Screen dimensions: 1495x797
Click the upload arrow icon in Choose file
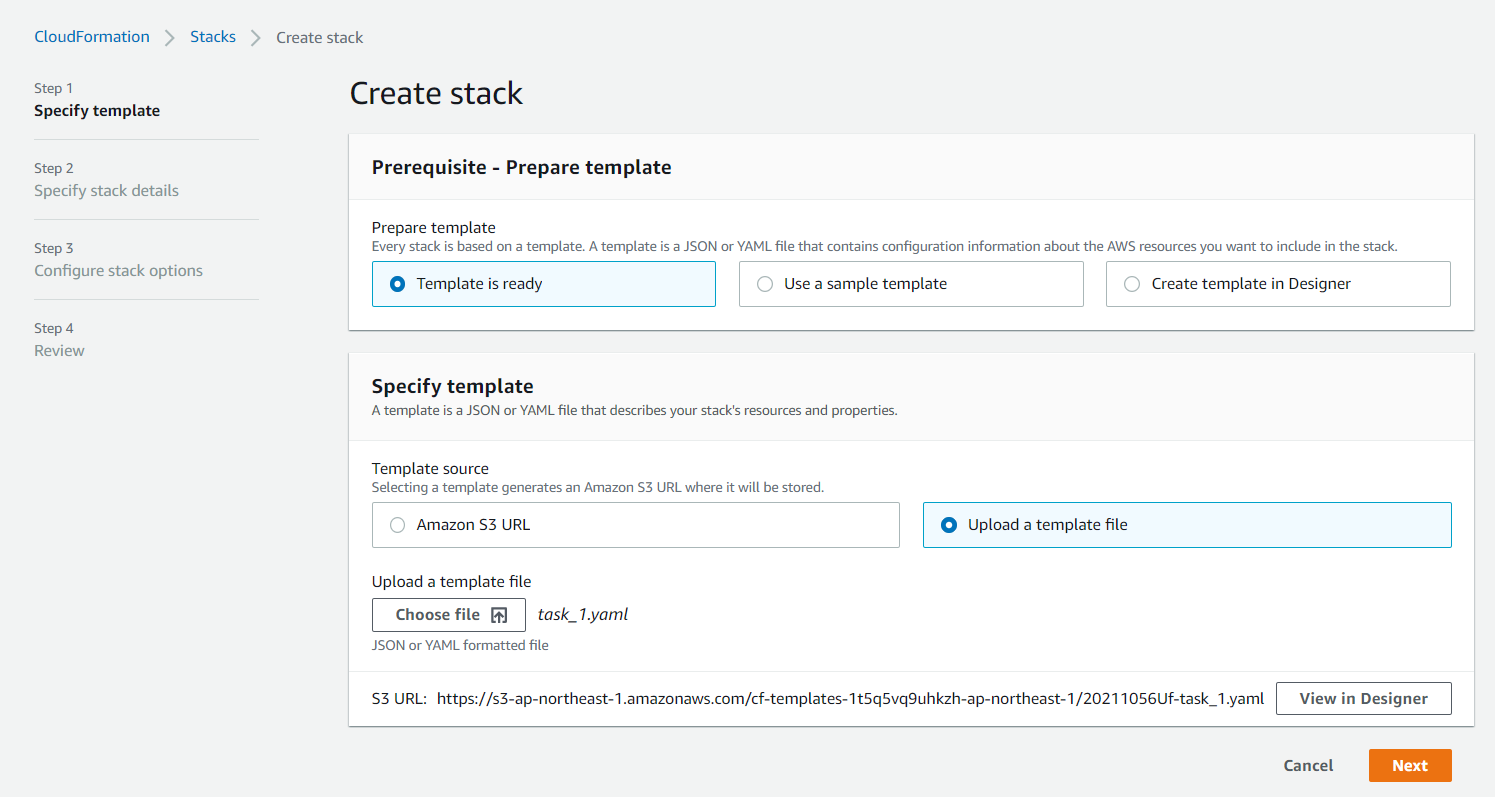(499, 615)
